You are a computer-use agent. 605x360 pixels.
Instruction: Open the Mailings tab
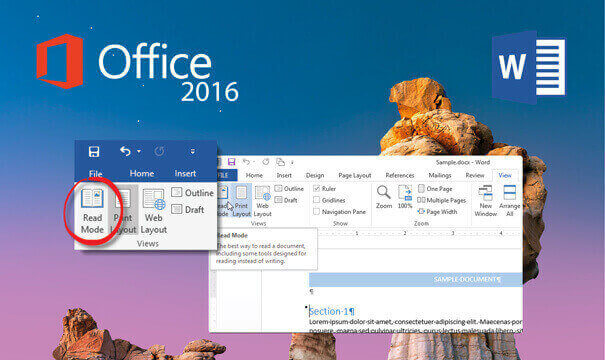coord(440,175)
